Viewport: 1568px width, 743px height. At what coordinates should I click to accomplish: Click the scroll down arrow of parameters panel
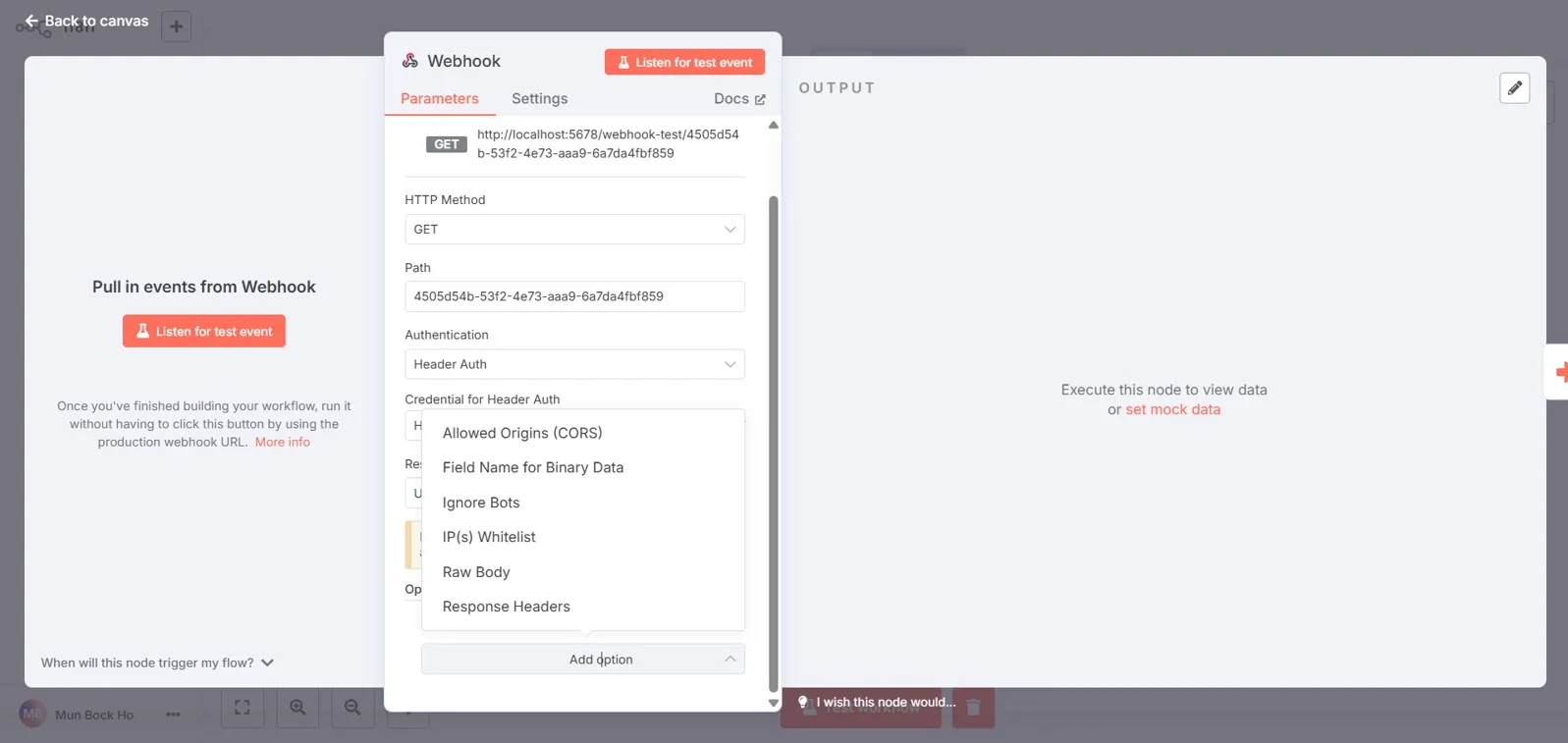coord(774,703)
